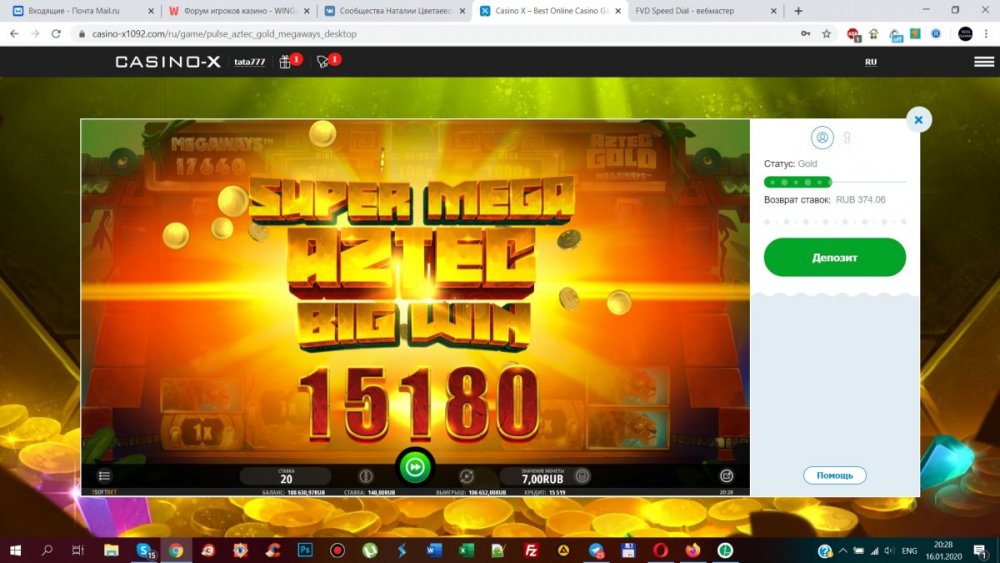Open the gift box bonuses icon
The height and width of the screenshot is (563, 1000).
tap(285, 62)
